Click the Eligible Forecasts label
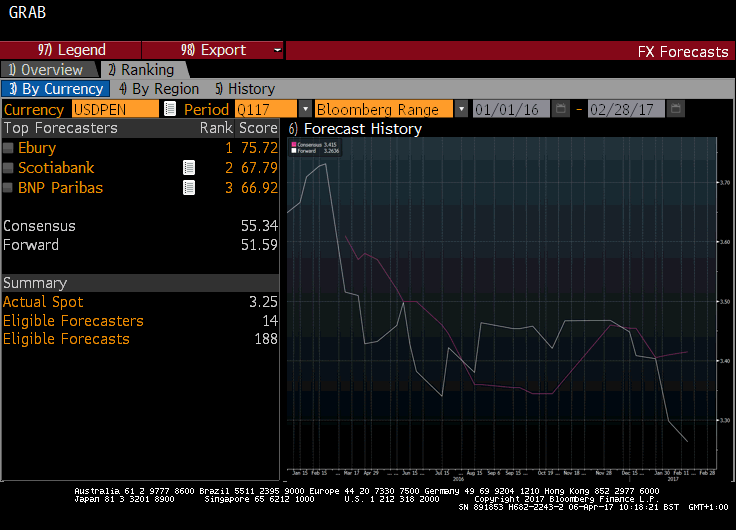Image resolution: width=736 pixels, height=530 pixels. [x=66, y=339]
